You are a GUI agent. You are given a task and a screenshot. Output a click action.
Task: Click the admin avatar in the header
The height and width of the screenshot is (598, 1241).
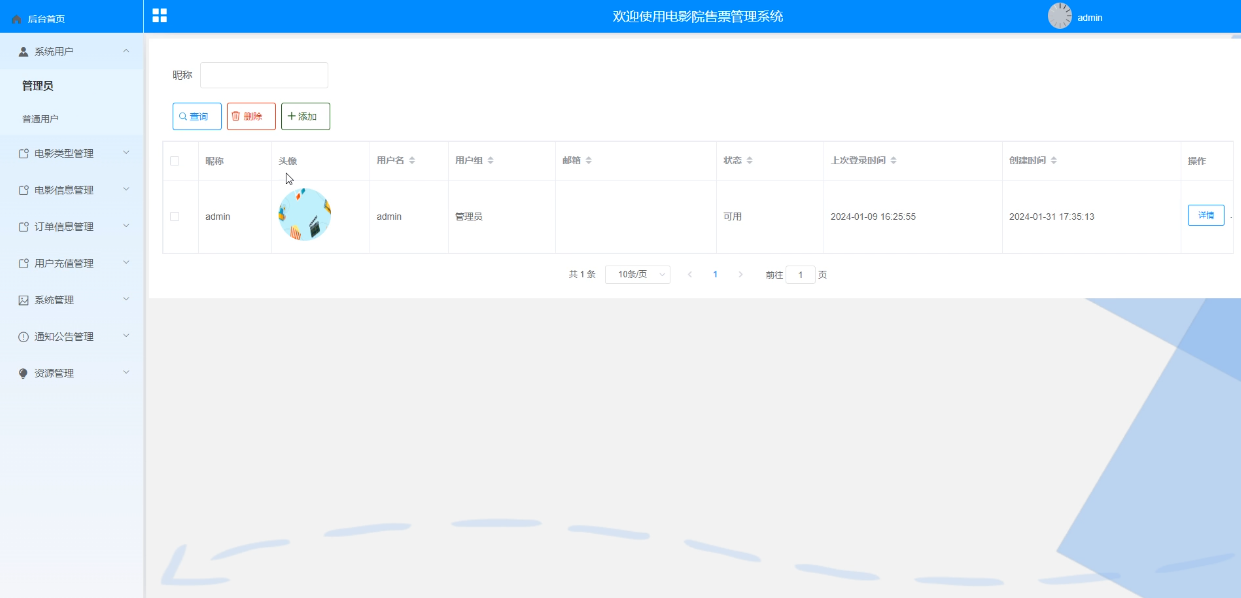pos(1060,16)
